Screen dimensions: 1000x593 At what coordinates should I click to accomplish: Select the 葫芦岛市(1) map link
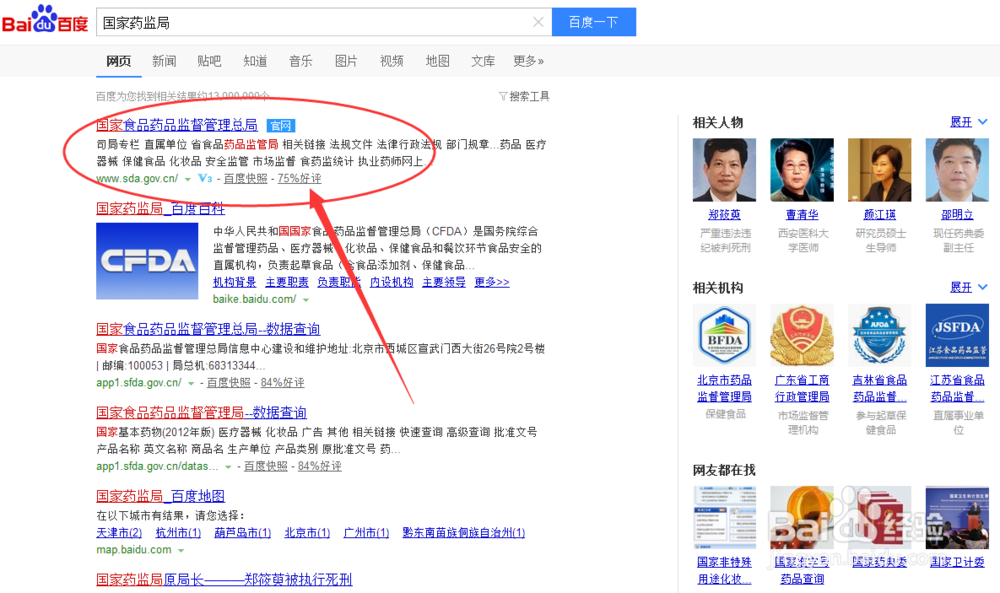click(x=242, y=532)
